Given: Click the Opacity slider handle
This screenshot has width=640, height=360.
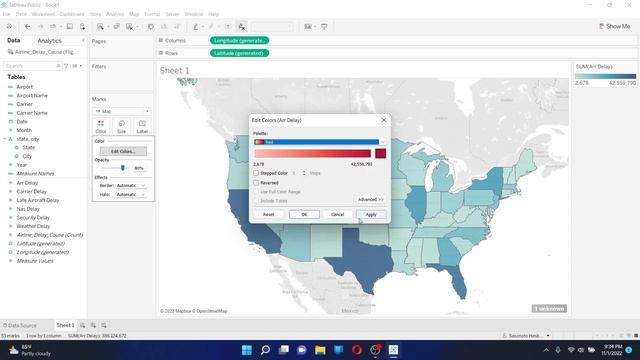Looking at the screenshot, I should [x=122, y=168].
